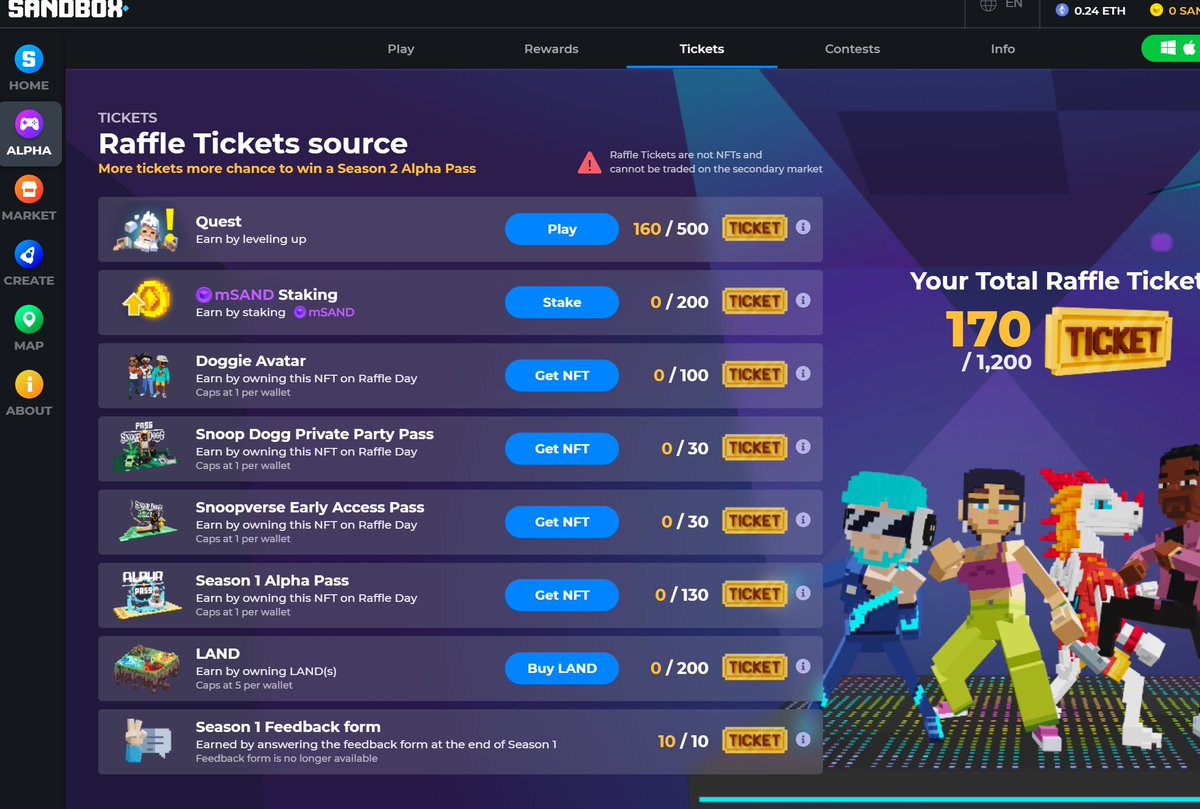Open the Contests tab

coord(853,49)
